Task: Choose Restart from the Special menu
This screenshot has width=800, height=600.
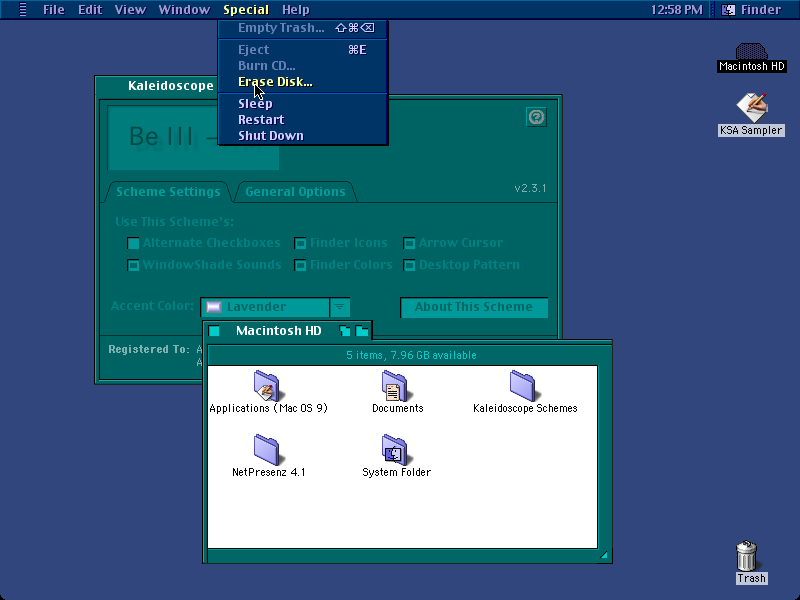Action: [303, 119]
